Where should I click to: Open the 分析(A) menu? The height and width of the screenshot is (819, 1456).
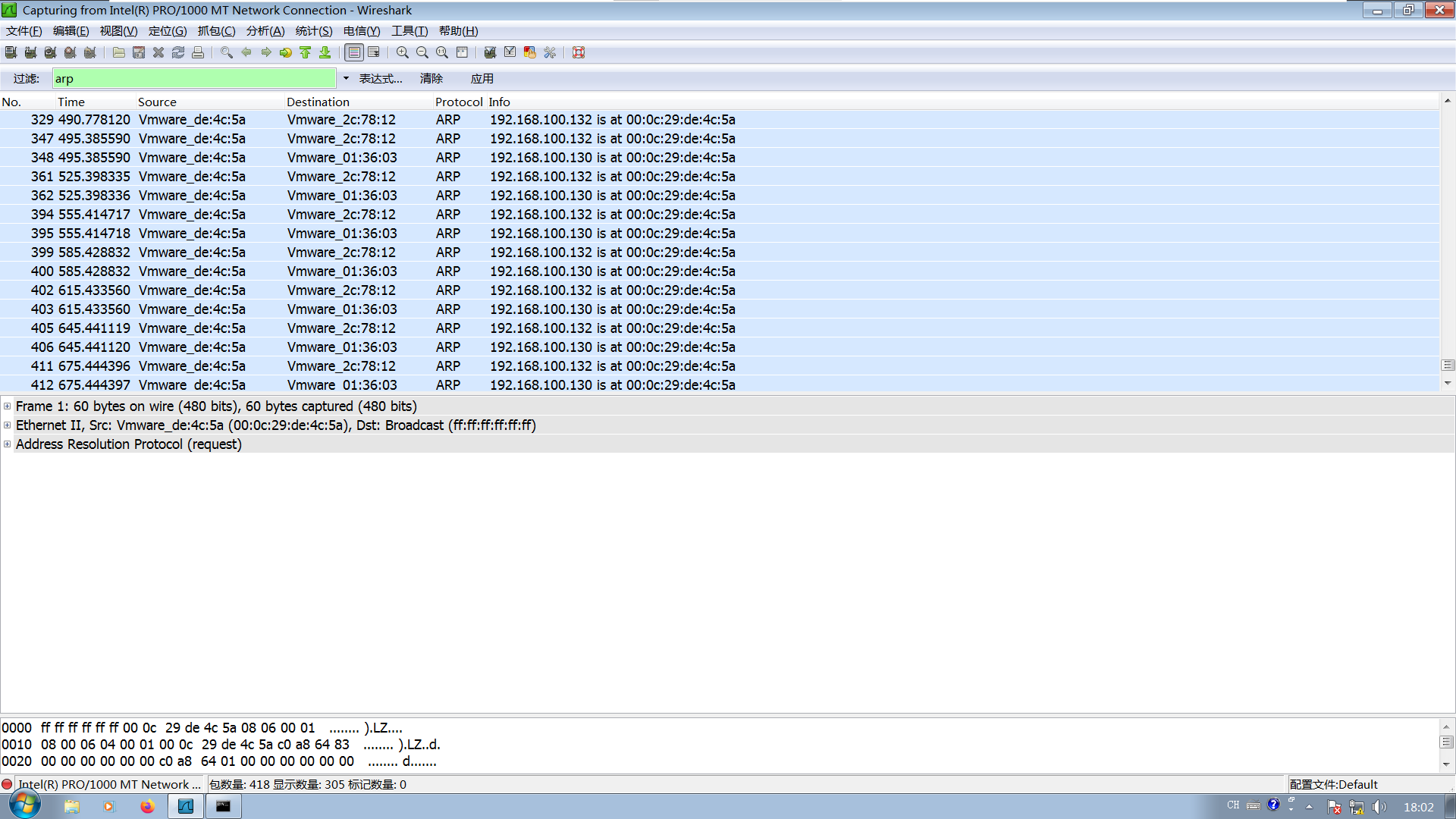265,31
